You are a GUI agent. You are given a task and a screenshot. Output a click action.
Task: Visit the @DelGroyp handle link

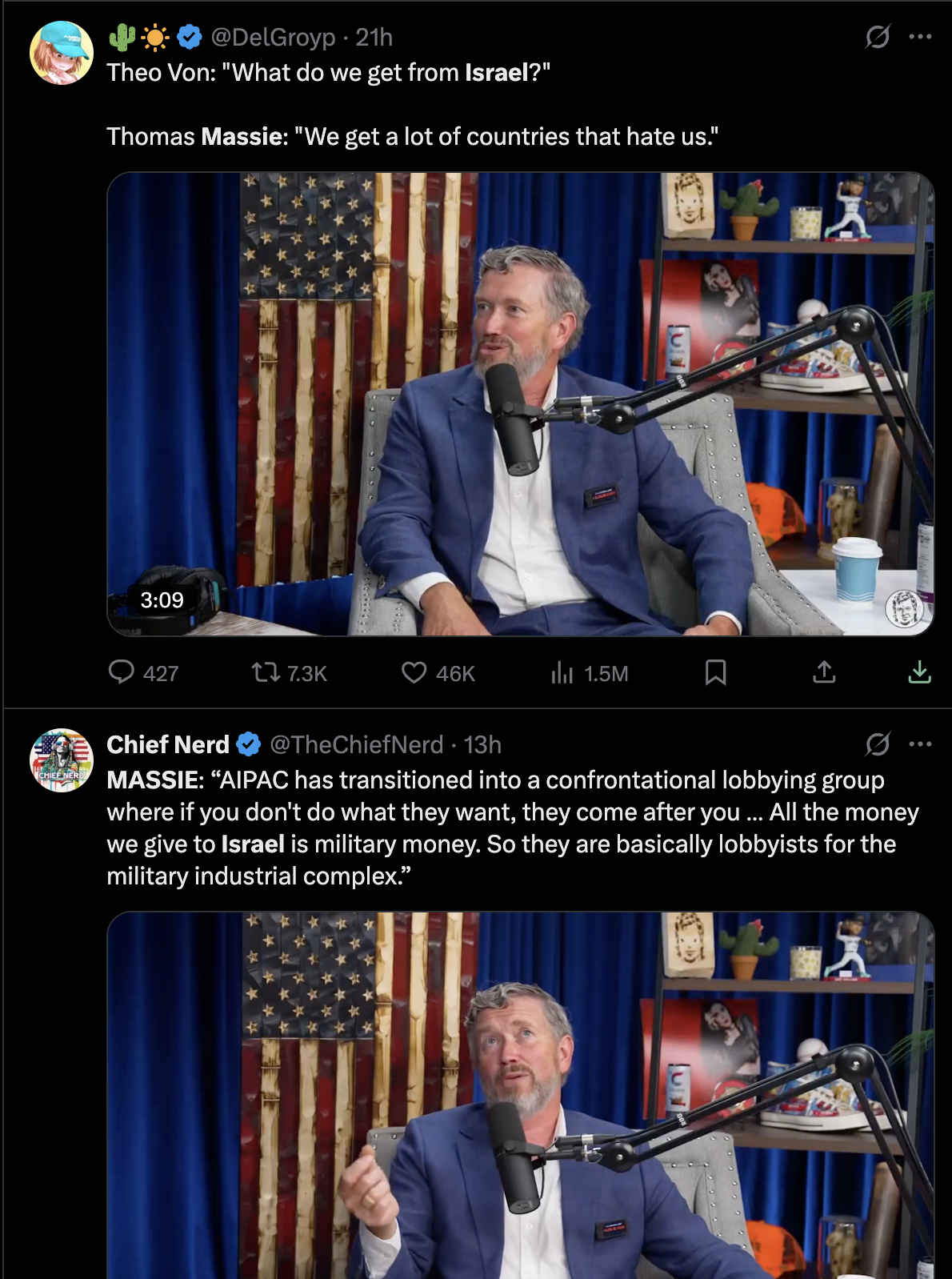[273, 37]
